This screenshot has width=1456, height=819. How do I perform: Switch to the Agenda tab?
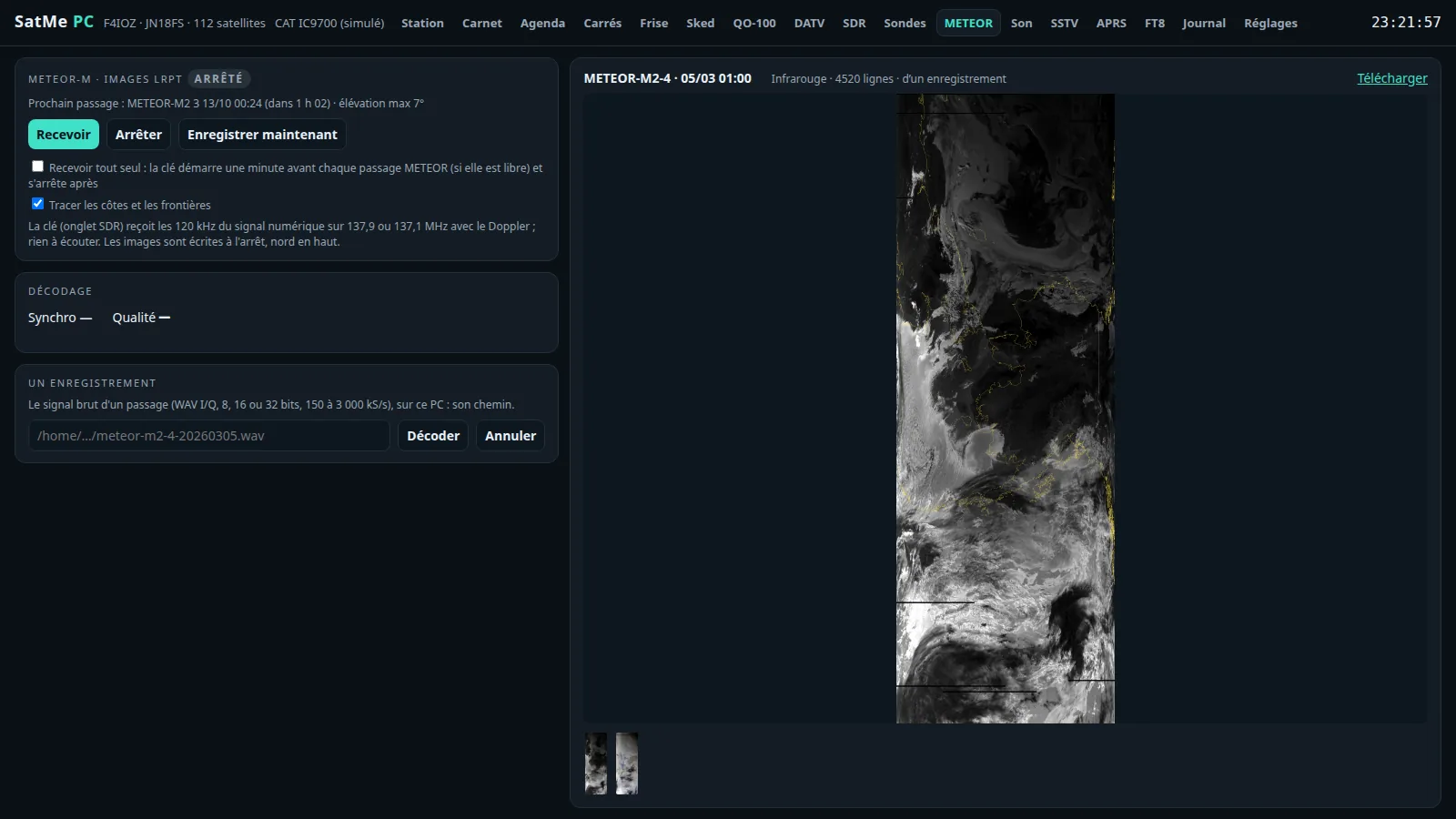point(542,23)
